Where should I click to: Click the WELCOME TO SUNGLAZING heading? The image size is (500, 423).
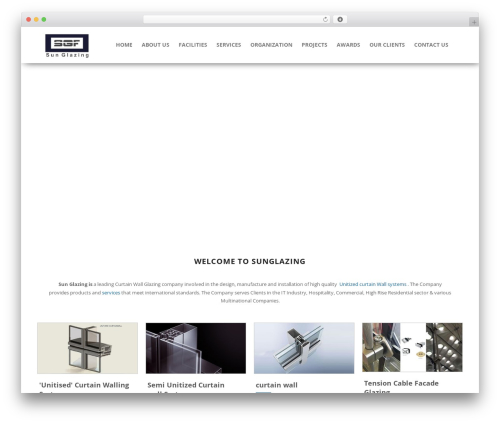[250, 262]
